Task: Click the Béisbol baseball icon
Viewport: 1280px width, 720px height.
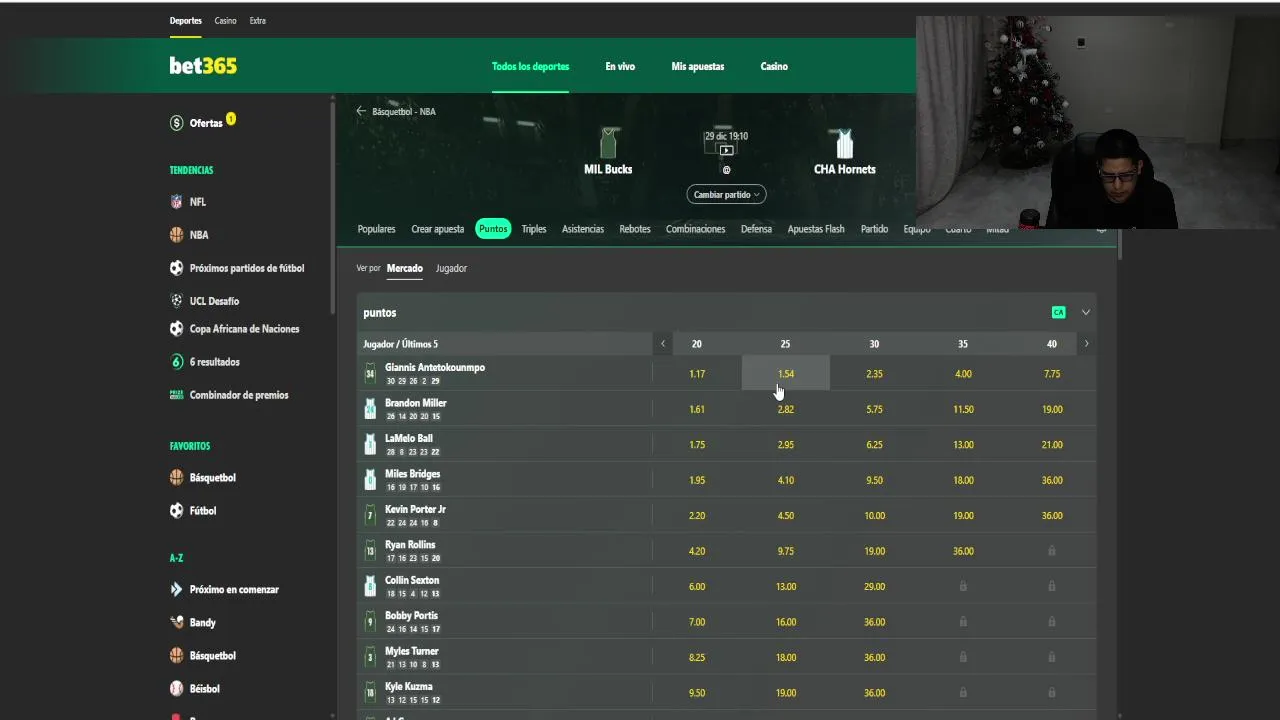Action: [x=177, y=689]
